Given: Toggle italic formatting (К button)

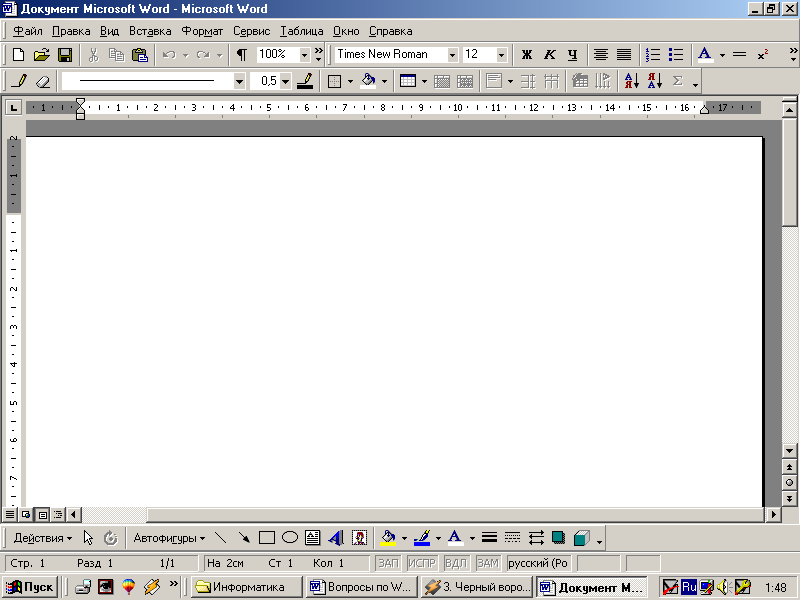Looking at the screenshot, I should [549, 55].
